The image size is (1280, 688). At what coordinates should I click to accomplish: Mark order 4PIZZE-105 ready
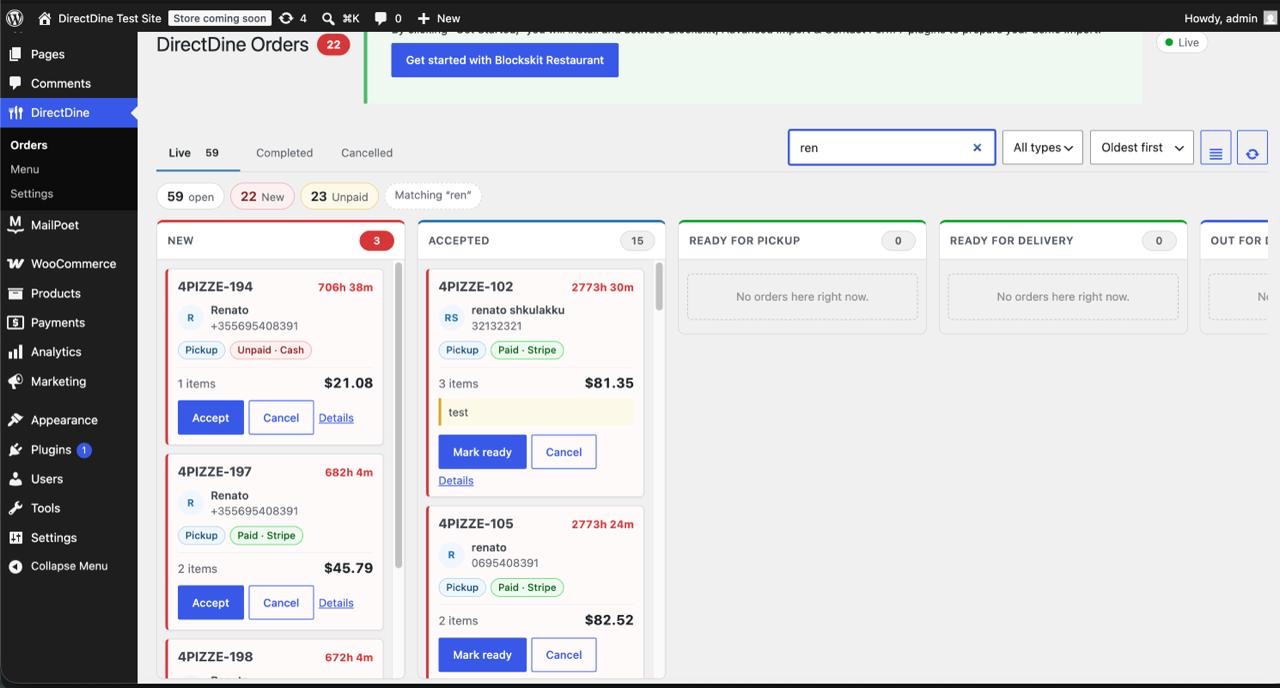click(482, 655)
